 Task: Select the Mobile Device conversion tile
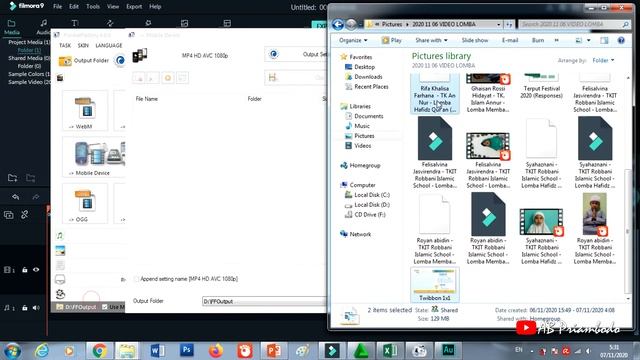tap(94, 157)
